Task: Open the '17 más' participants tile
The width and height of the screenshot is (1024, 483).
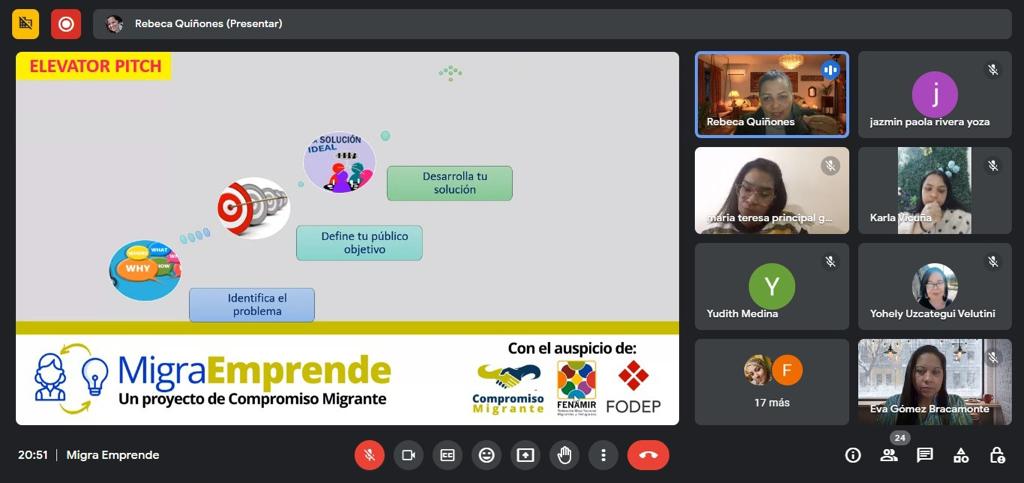Action: pos(772,382)
